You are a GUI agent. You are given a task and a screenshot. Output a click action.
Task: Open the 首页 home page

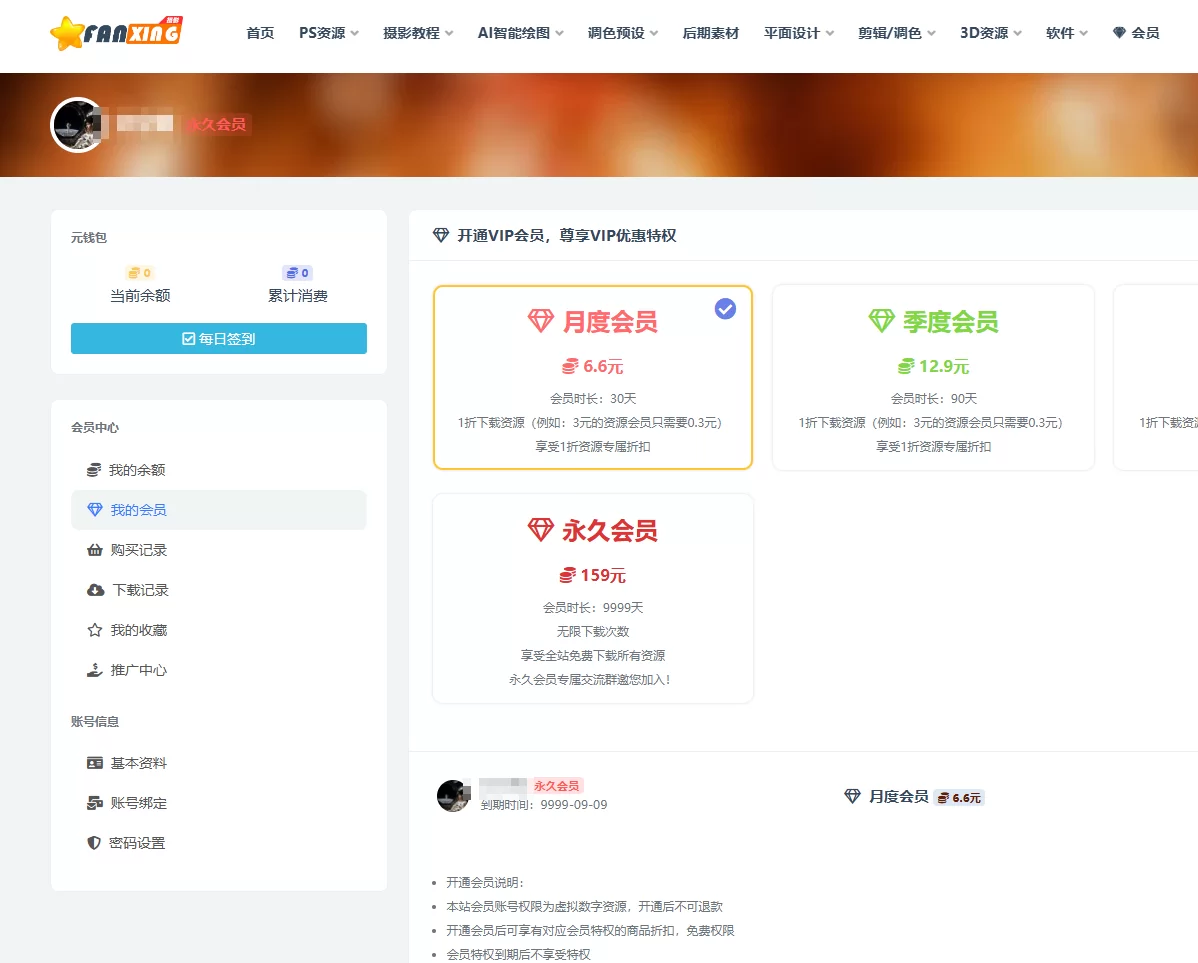tap(260, 33)
